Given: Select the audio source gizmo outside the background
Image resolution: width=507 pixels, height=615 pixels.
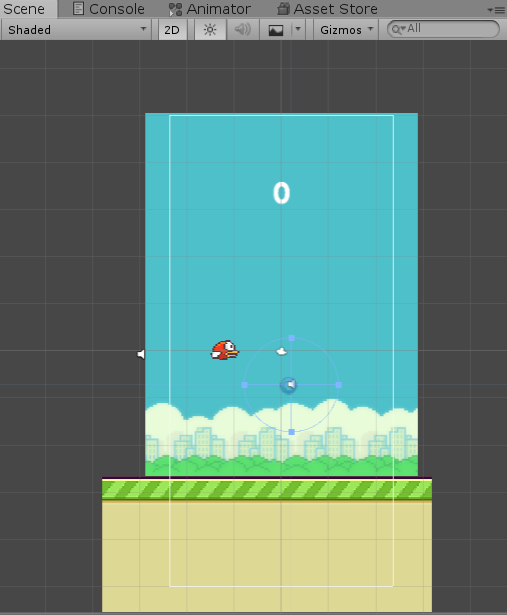Looking at the screenshot, I should pyautogui.click(x=141, y=354).
